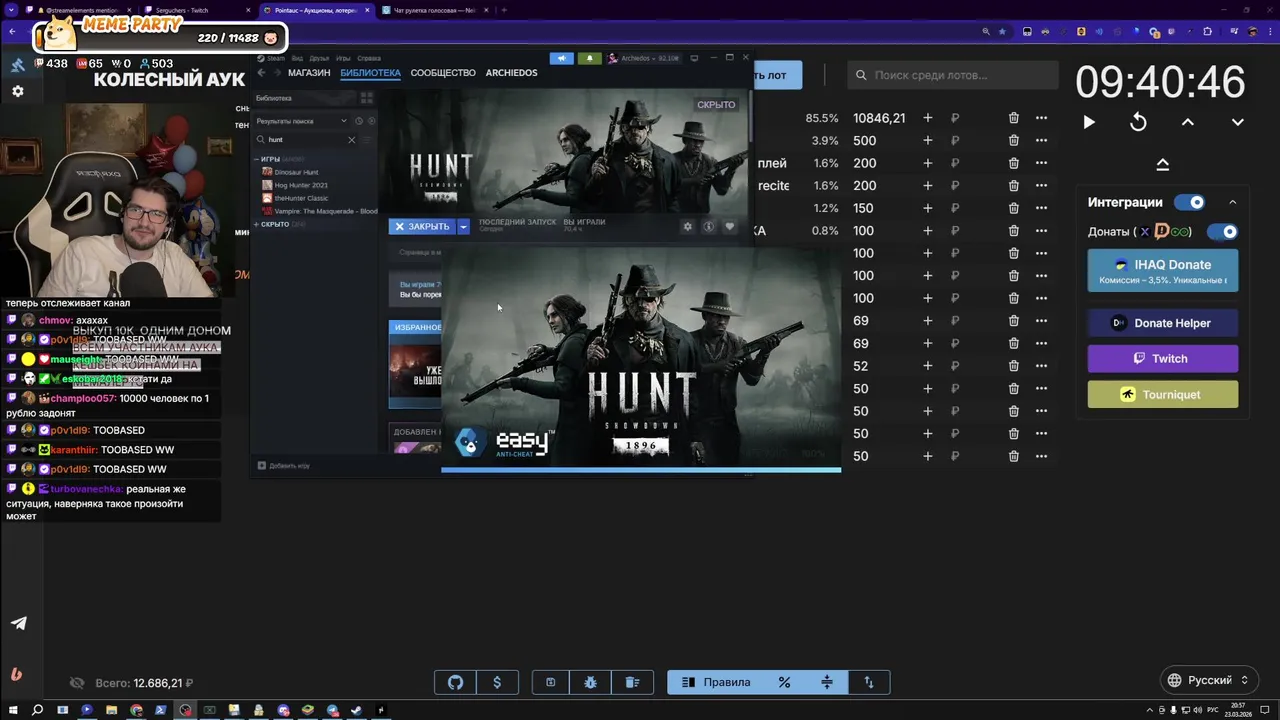Open the Pointauc auction gavel icon in sidebar

pyautogui.click(x=18, y=65)
